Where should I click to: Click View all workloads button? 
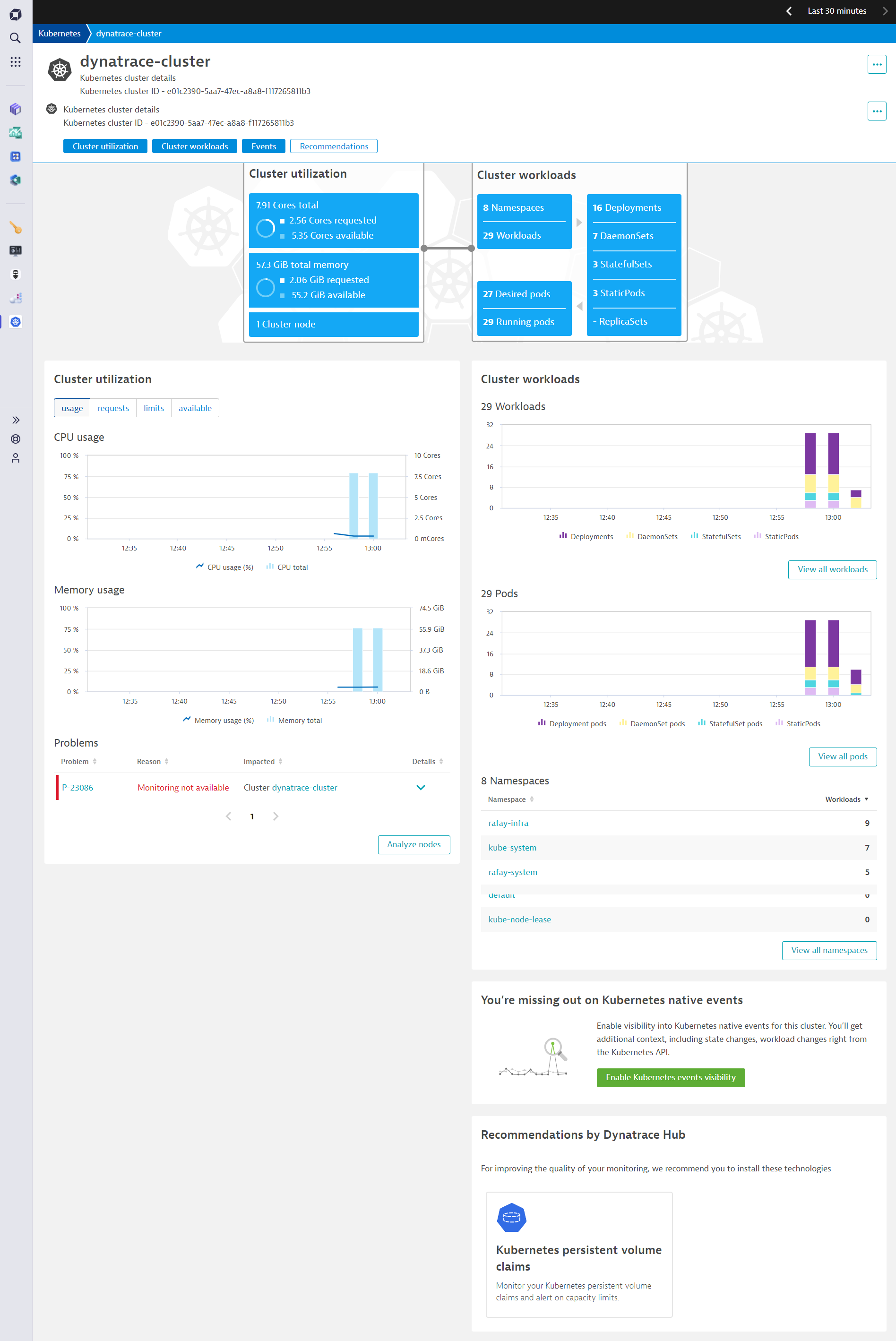pos(832,569)
